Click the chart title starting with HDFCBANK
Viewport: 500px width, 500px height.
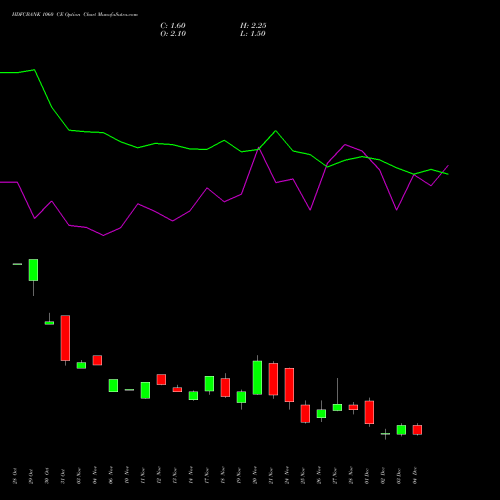(75, 15)
